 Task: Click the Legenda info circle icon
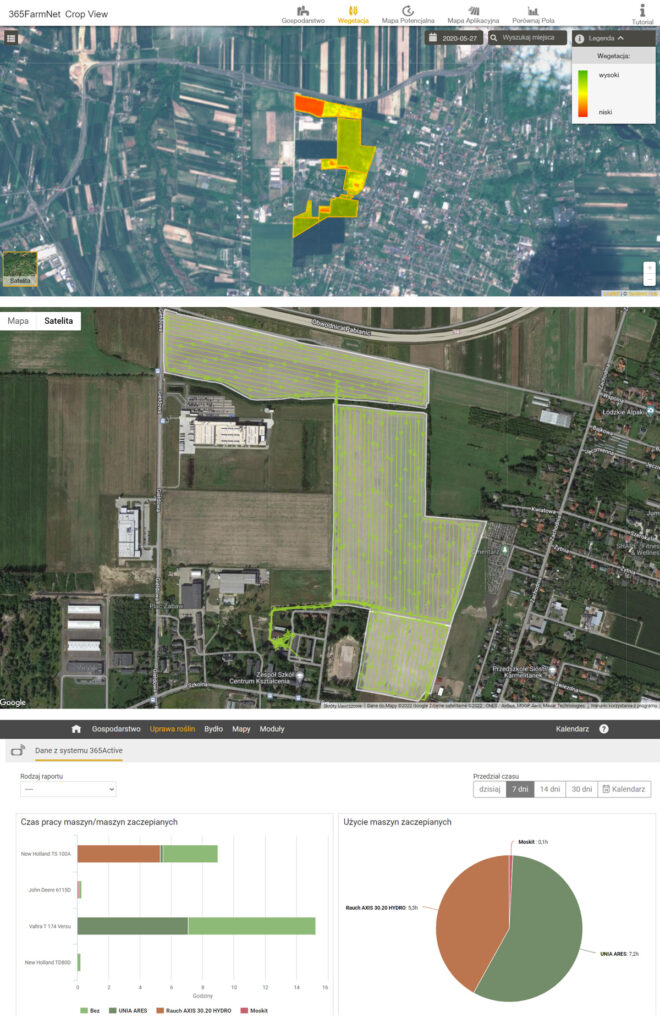pyautogui.click(x=579, y=39)
